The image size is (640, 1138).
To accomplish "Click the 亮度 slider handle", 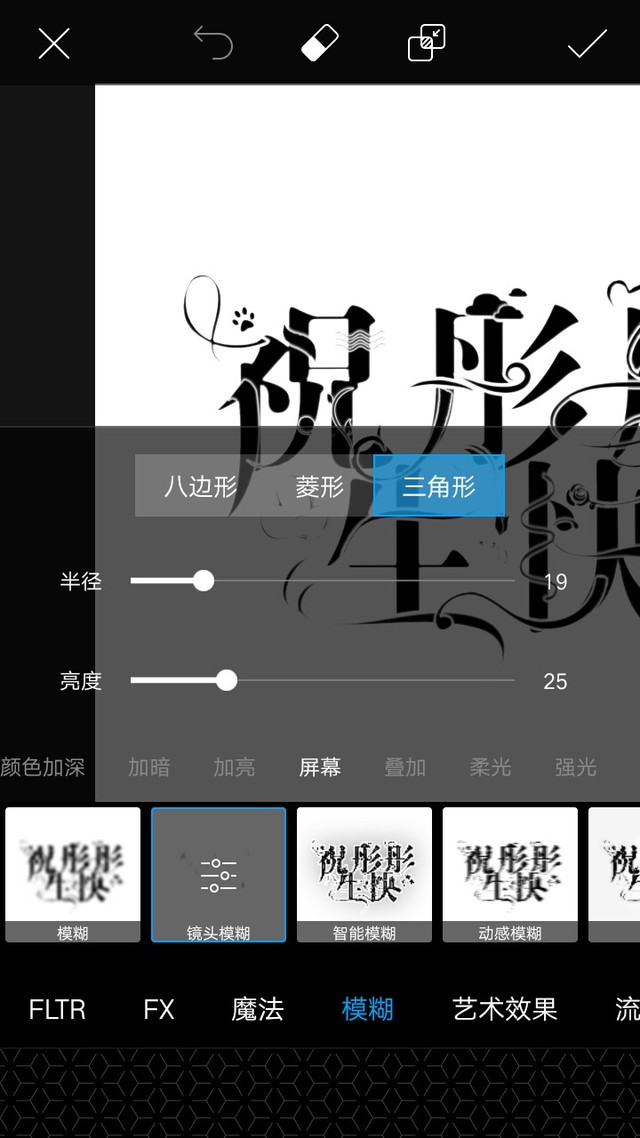I will point(227,681).
